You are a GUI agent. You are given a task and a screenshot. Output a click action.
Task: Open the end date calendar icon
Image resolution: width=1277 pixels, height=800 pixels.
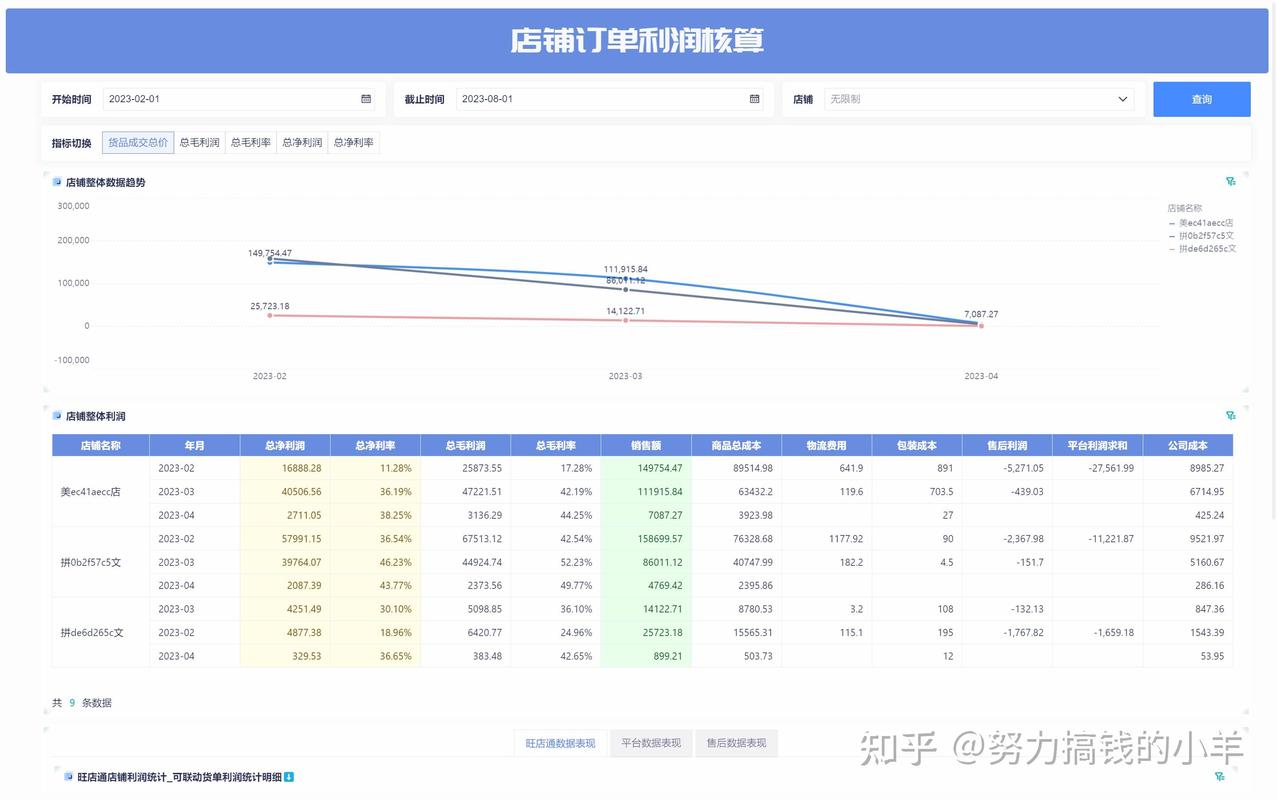coord(754,99)
